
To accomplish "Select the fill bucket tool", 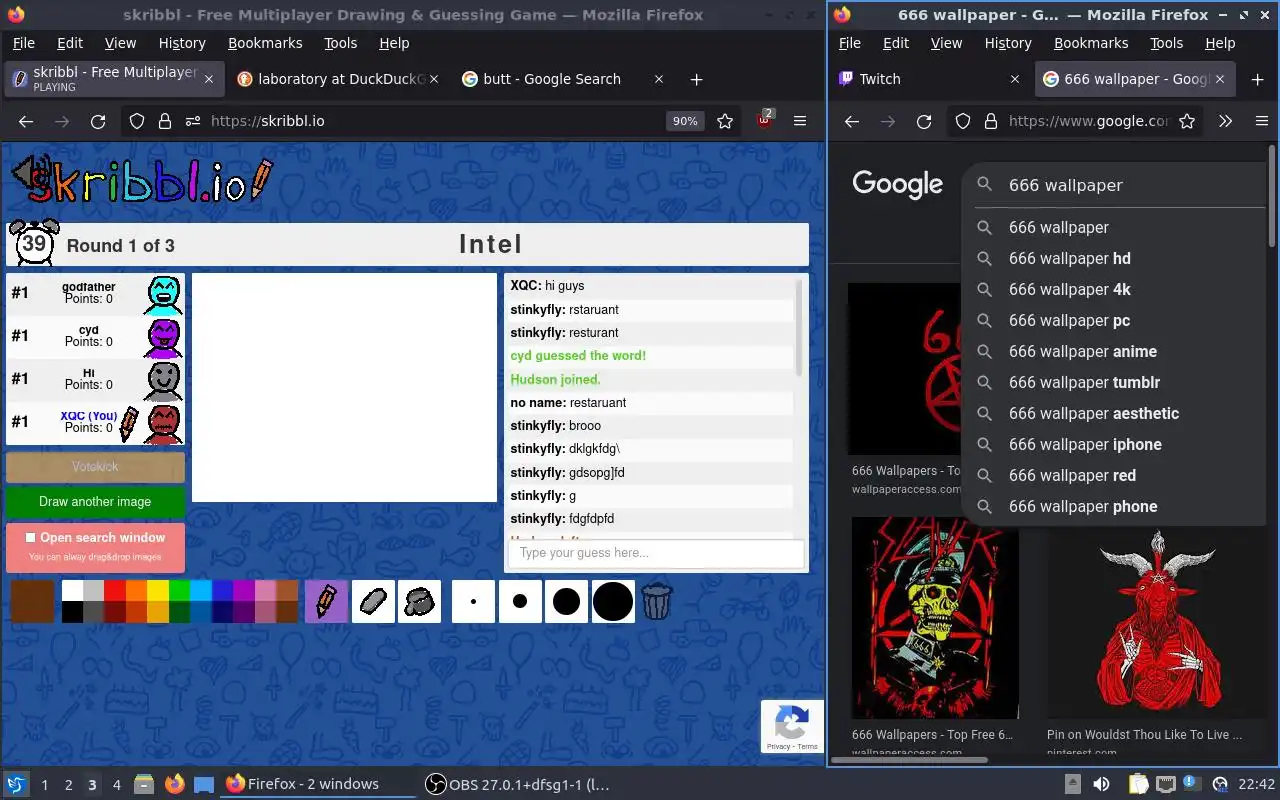I will point(419,602).
